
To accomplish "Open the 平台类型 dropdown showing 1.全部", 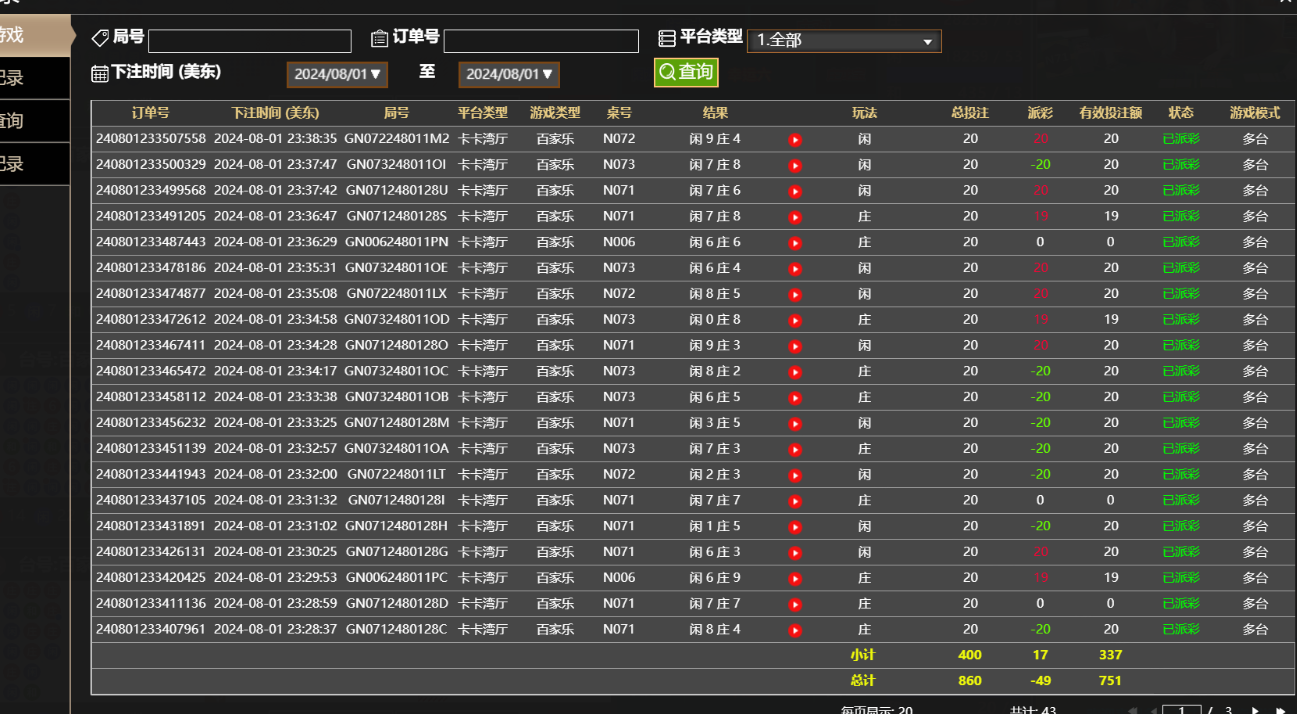I will 844,41.
